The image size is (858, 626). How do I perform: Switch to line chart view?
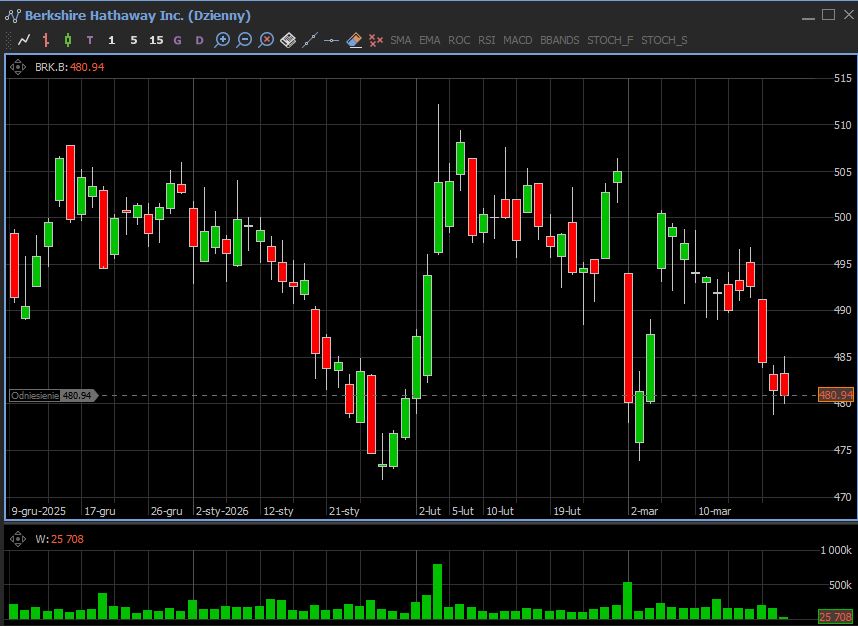(24, 40)
